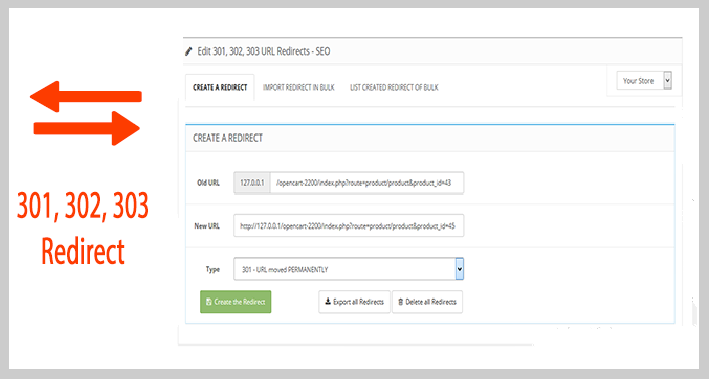Switch to Create a Redirect tab

pyautogui.click(x=220, y=87)
